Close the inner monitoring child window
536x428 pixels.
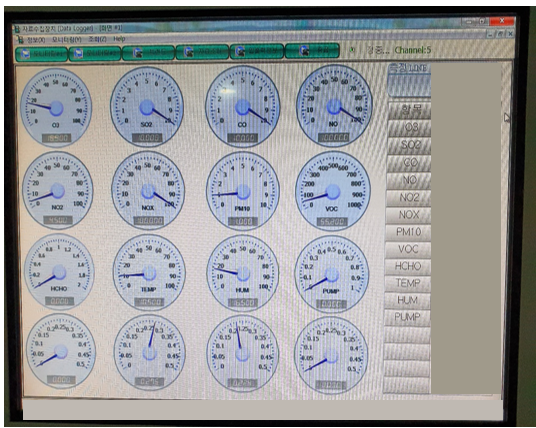click(x=510, y=34)
